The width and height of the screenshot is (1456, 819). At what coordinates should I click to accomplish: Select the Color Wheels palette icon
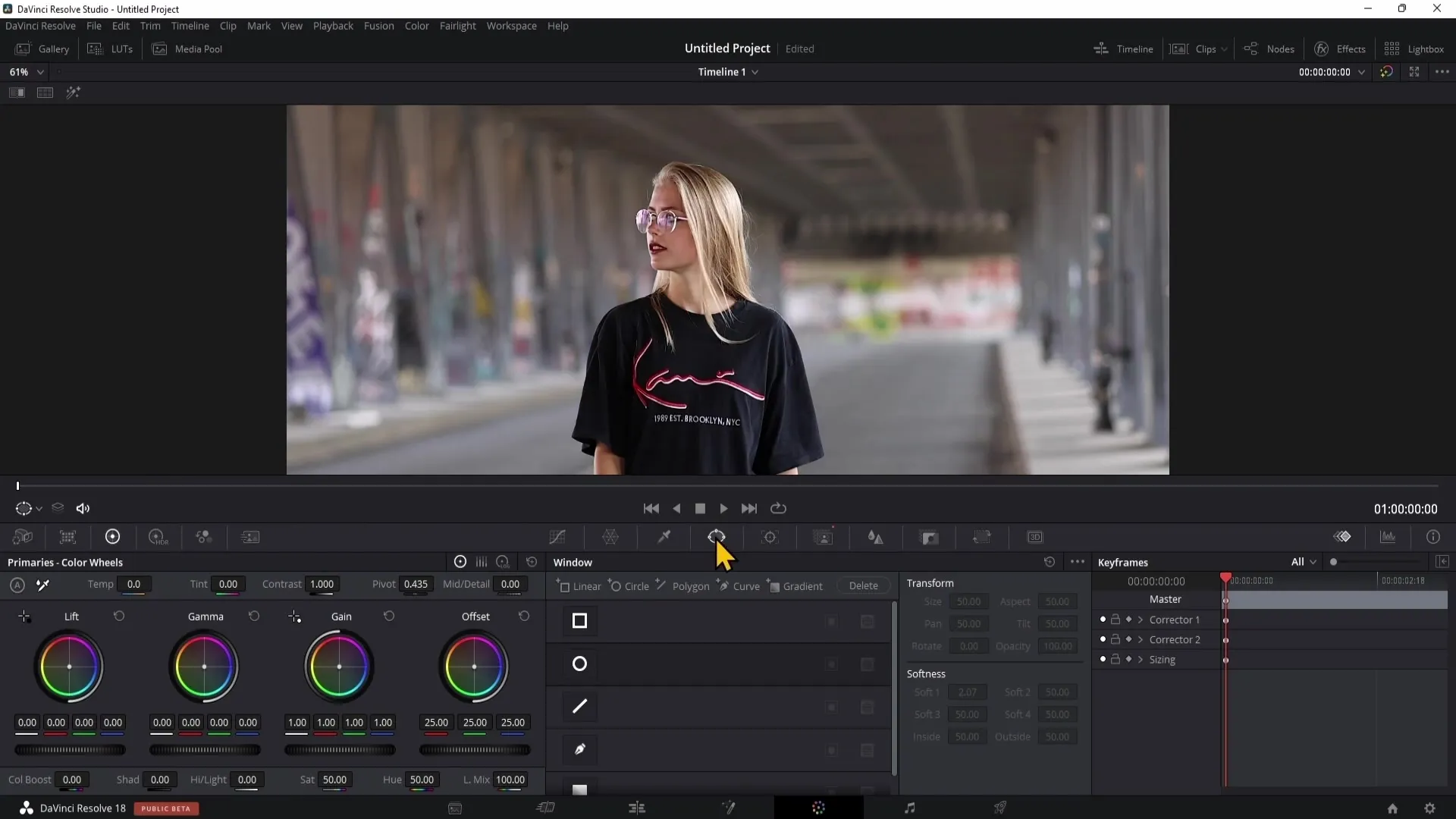pyautogui.click(x=112, y=537)
